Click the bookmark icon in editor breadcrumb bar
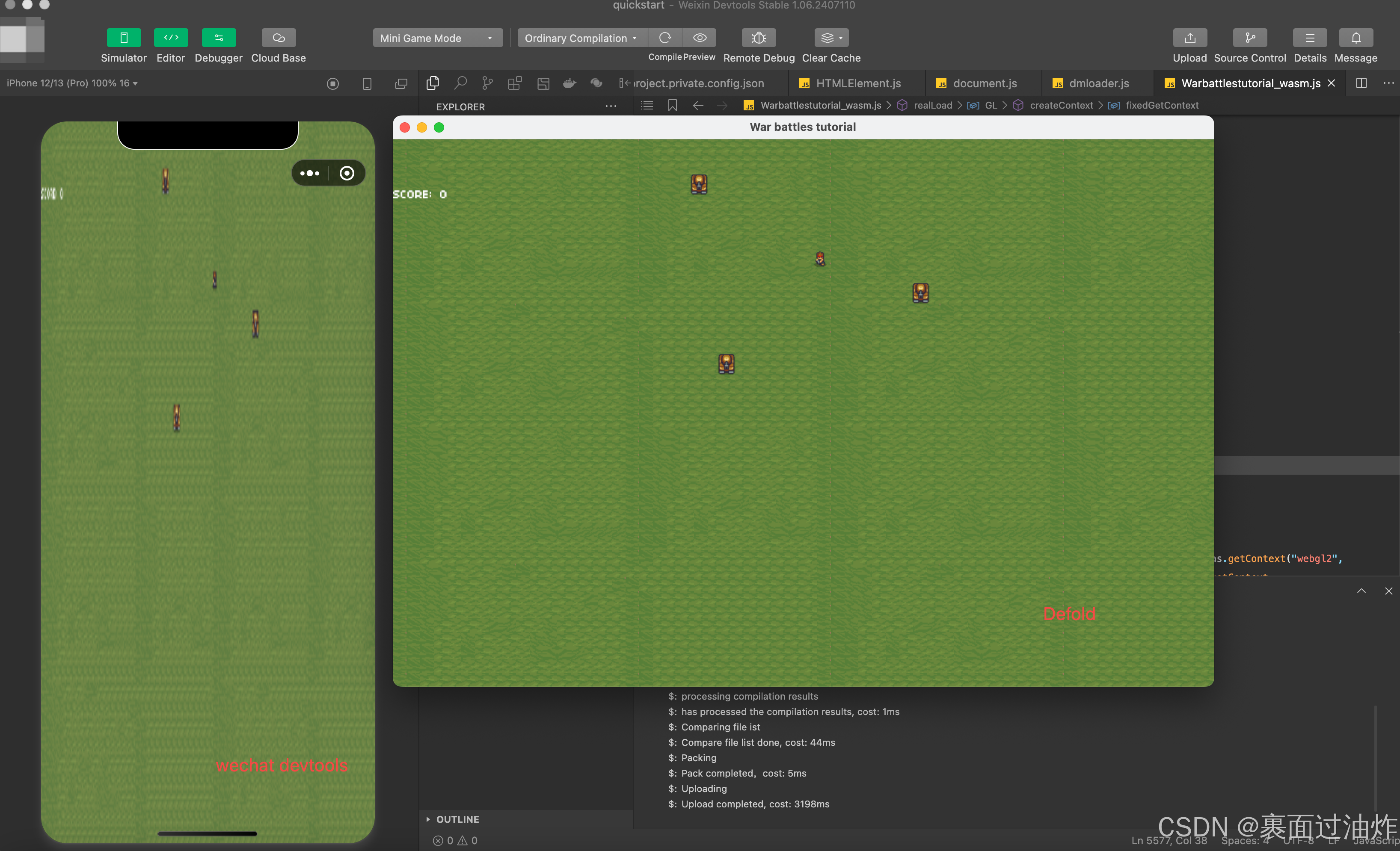 coord(672,106)
